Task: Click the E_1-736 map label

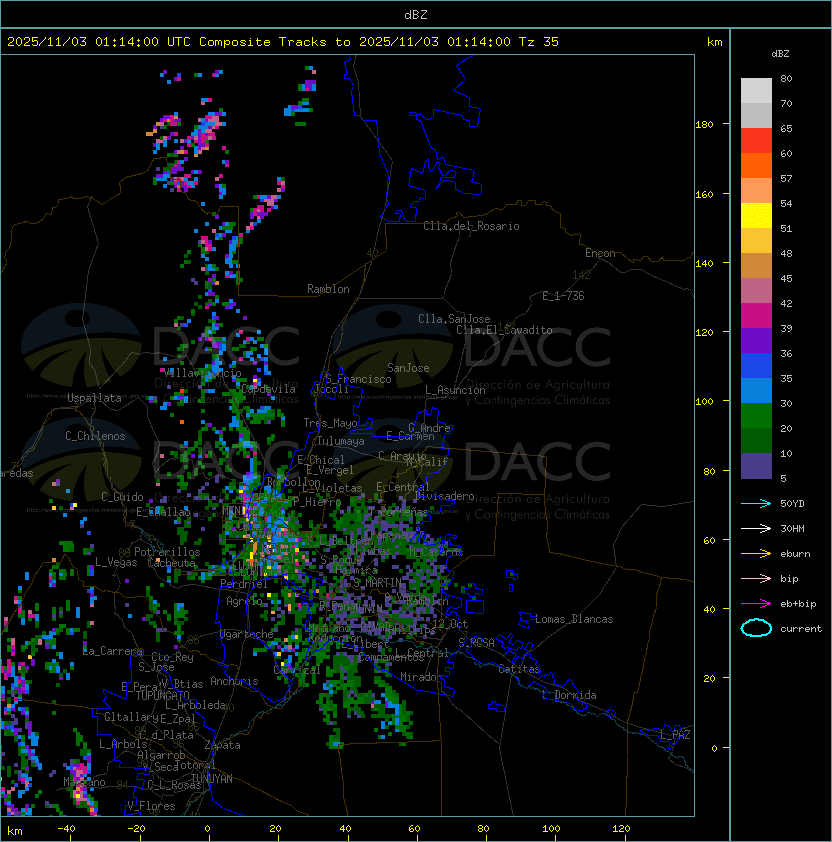Action: coord(563,296)
